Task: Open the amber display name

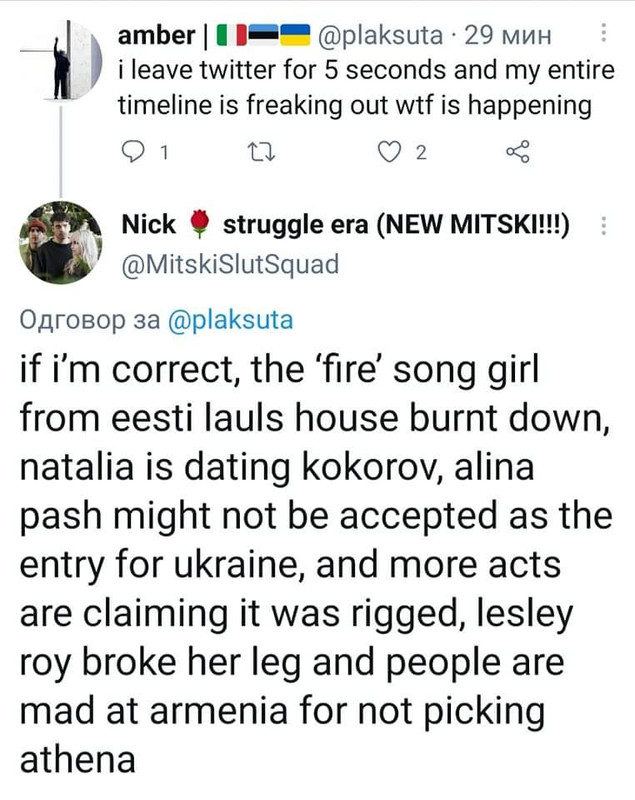Action: 156,37
